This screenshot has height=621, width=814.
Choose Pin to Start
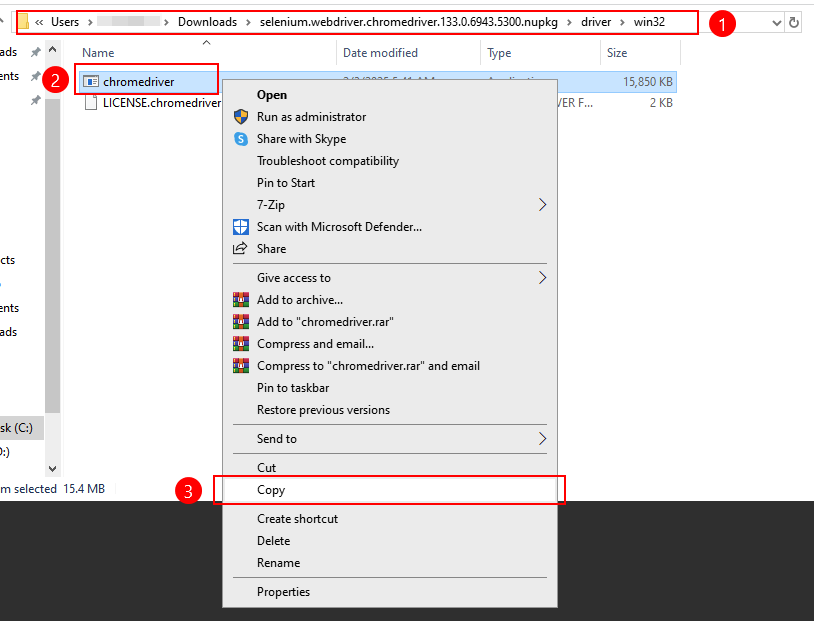tap(390, 183)
